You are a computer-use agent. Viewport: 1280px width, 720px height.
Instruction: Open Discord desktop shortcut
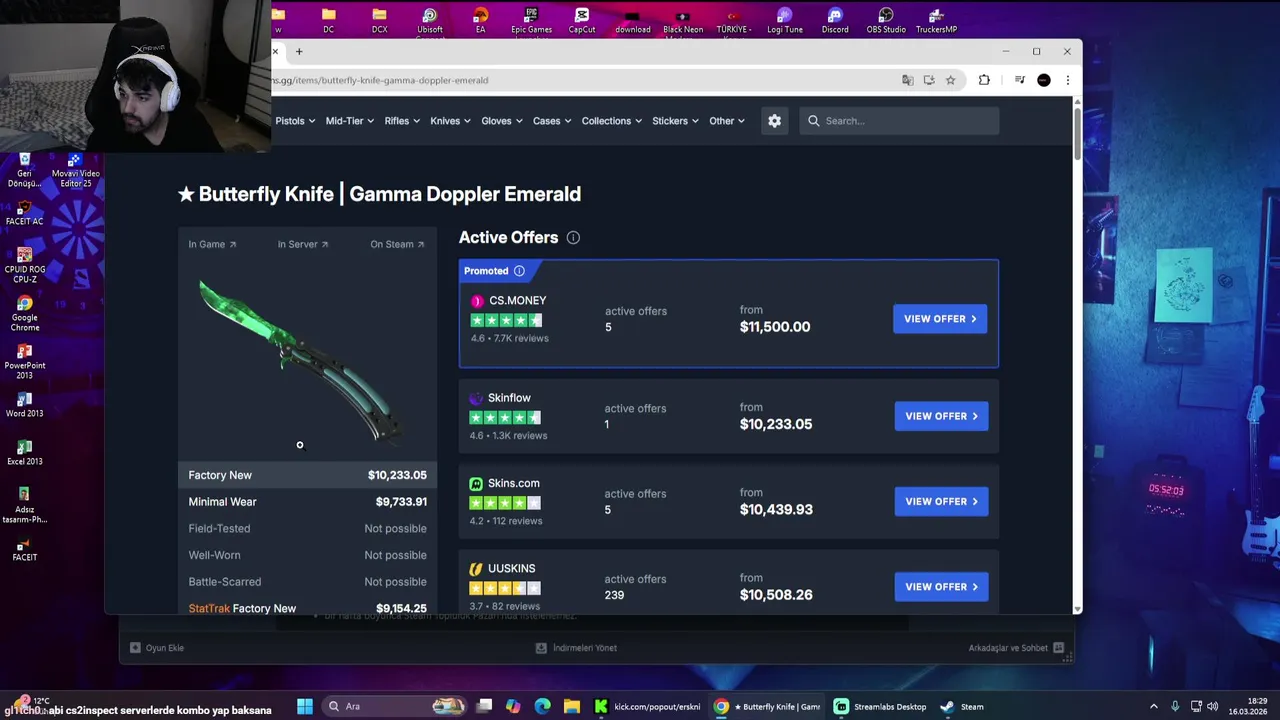(835, 20)
